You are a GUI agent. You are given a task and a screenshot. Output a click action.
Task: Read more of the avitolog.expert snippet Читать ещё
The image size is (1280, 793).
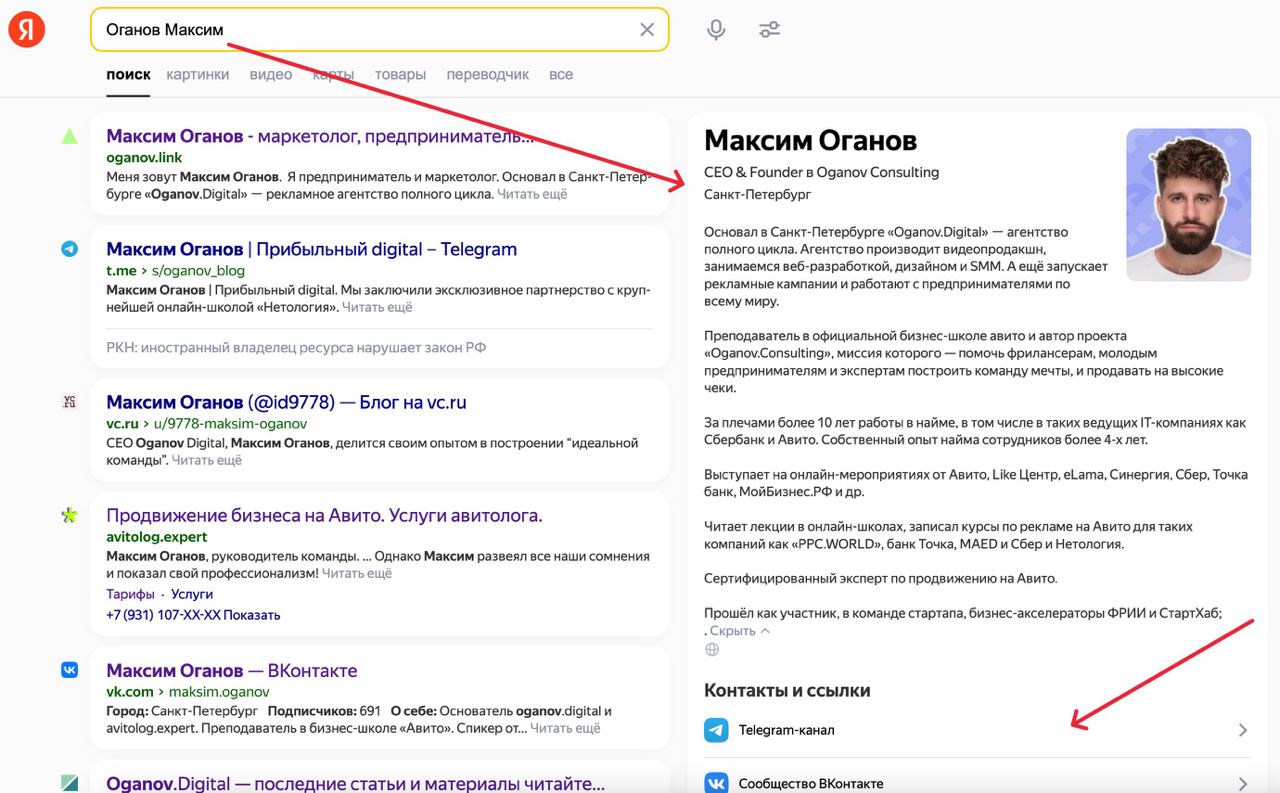point(357,573)
